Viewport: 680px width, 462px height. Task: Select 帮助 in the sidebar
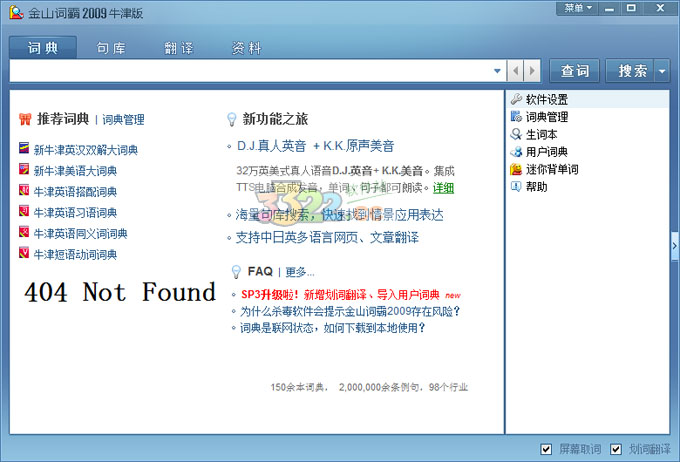coord(588,187)
